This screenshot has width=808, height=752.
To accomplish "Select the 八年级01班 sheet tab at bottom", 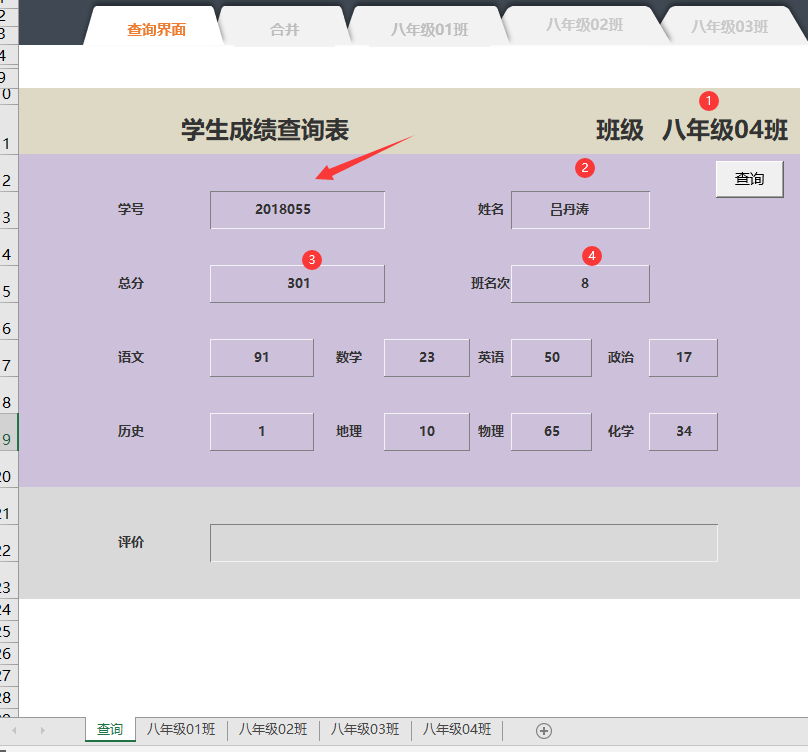I will 181,729.
